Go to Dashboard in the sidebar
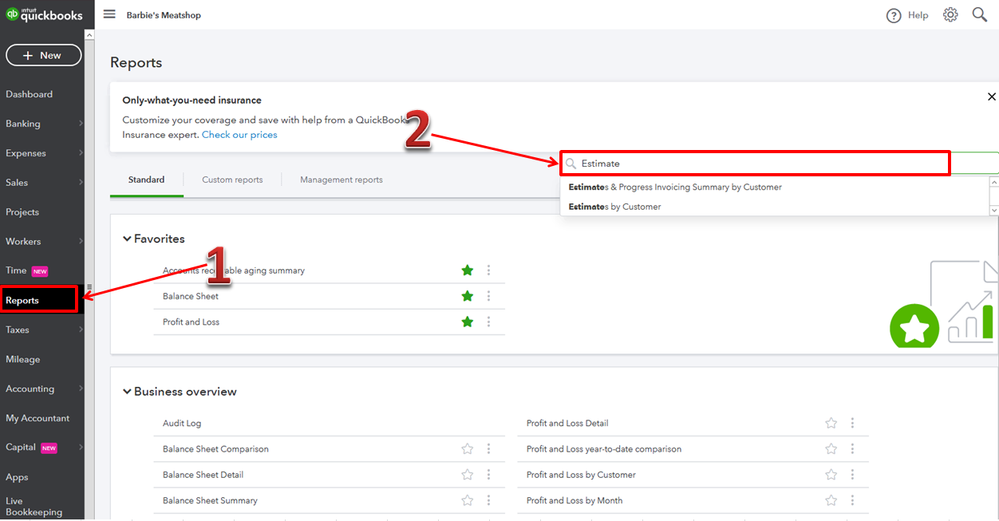999x521 pixels. [x=29, y=94]
